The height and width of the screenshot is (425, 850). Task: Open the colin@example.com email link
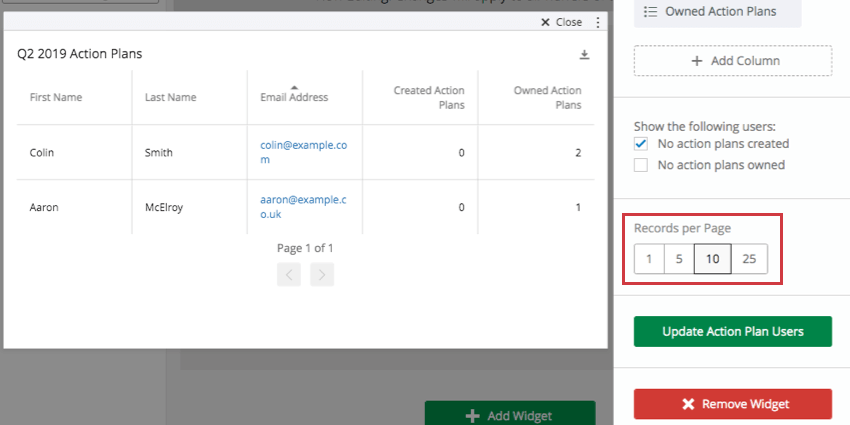pyautogui.click(x=304, y=152)
